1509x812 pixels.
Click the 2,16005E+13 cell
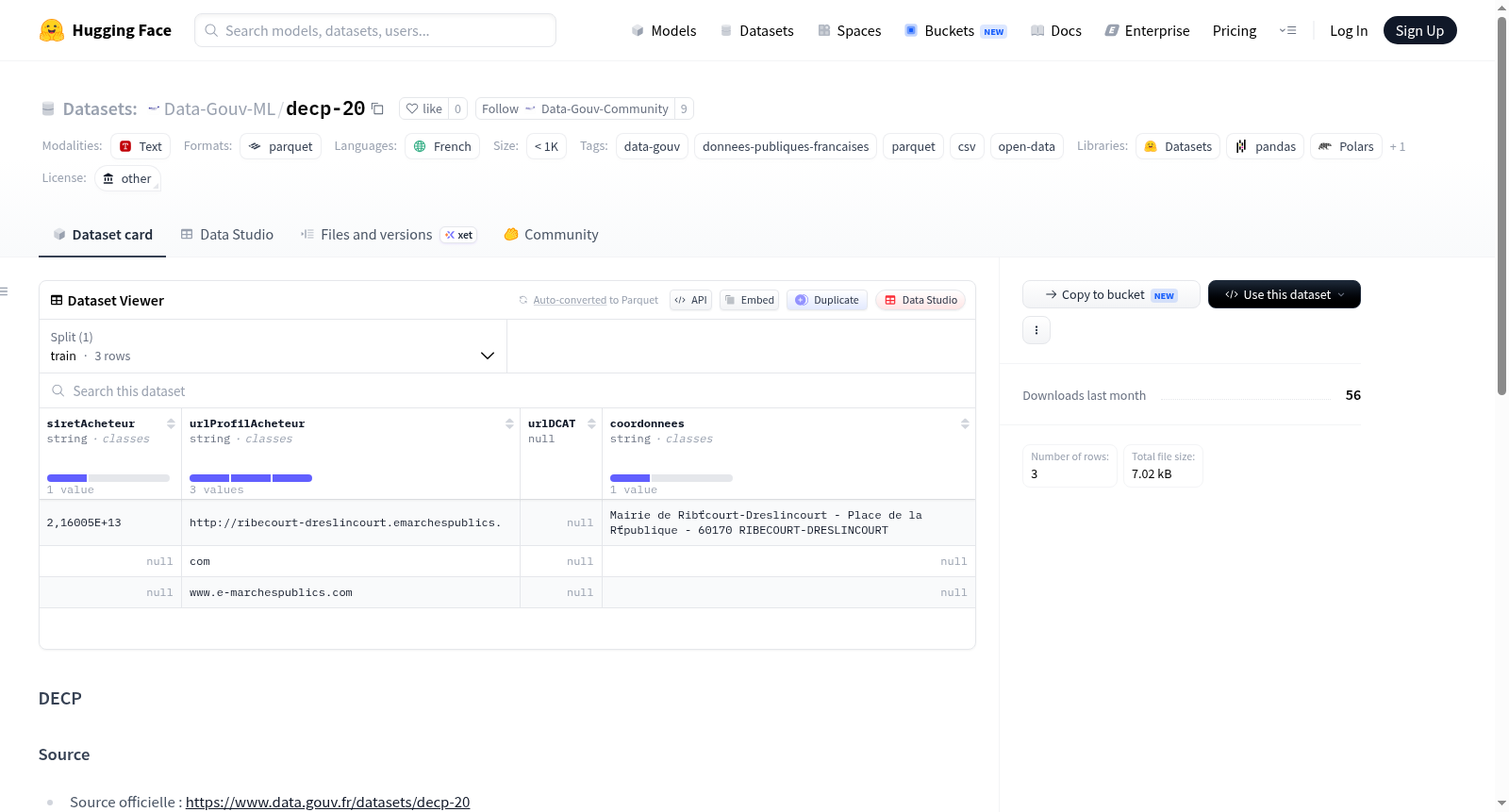(110, 522)
